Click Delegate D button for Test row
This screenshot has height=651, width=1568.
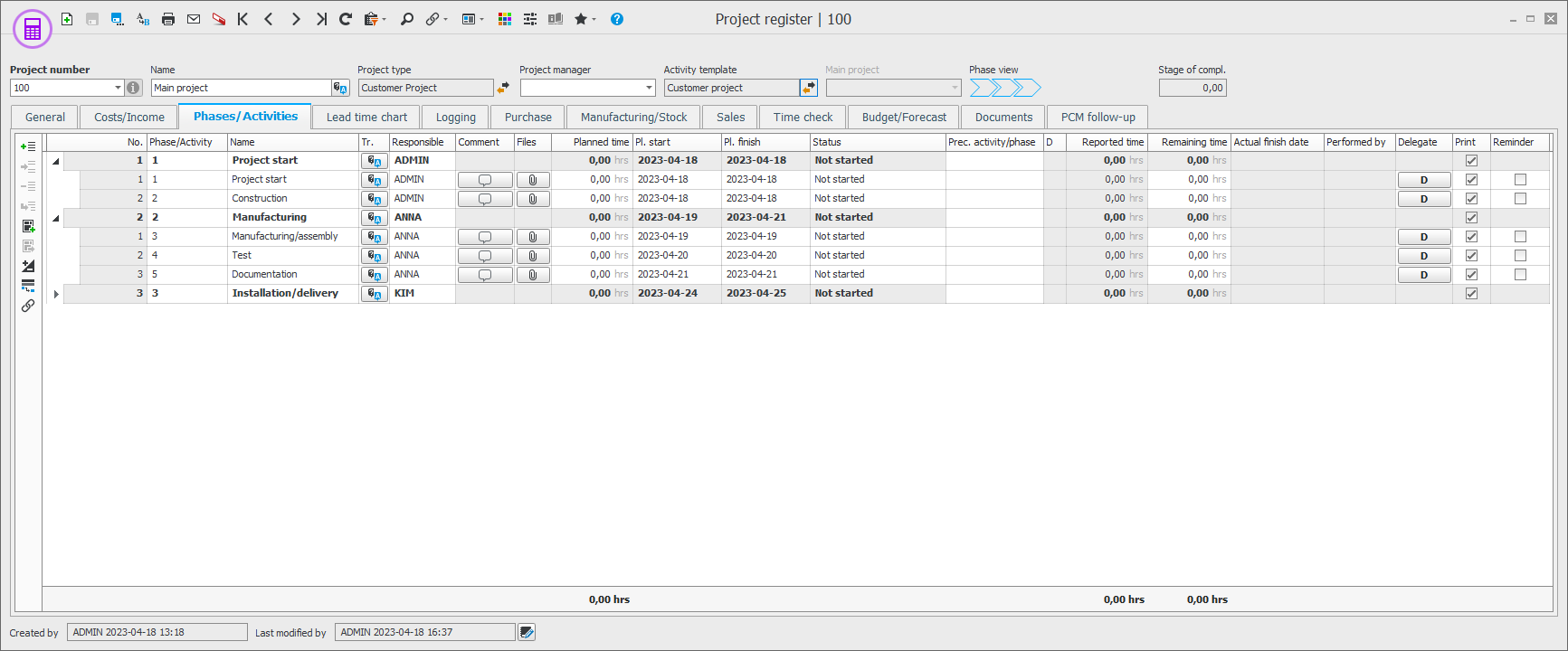(1424, 256)
